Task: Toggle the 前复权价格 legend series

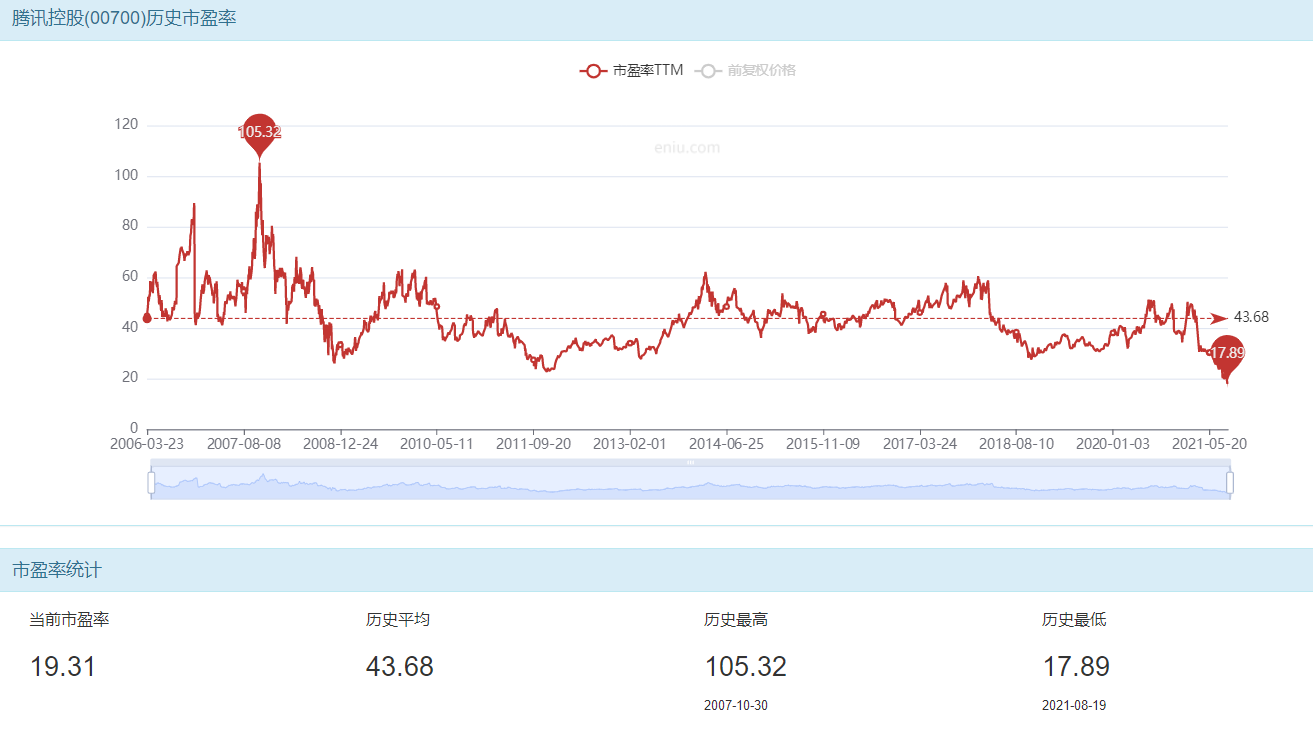Action: click(x=747, y=70)
